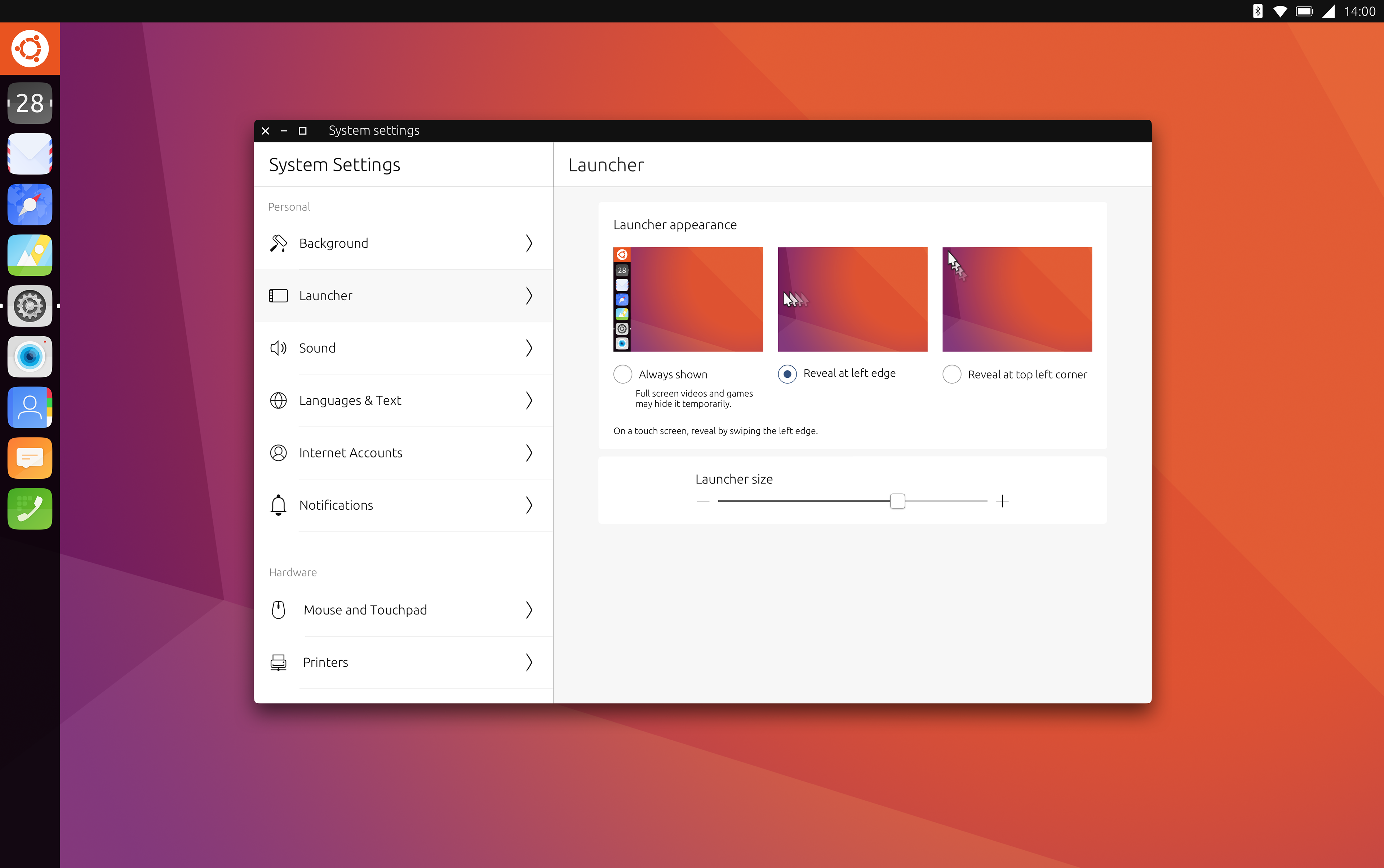Open the Calendar app showing 28
1384x868 pixels.
coord(30,103)
